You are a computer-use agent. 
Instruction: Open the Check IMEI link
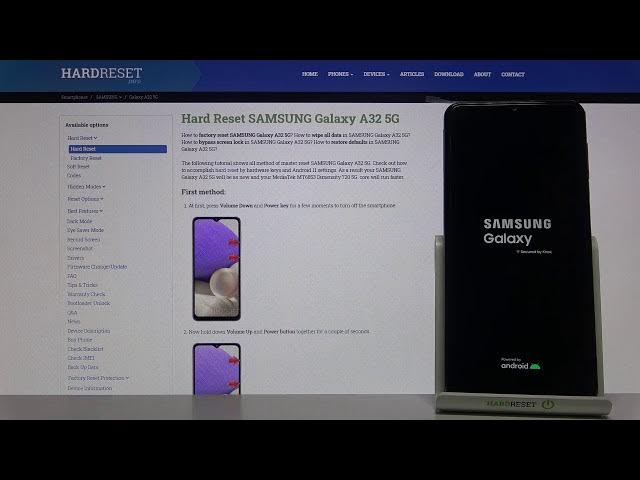coord(81,358)
